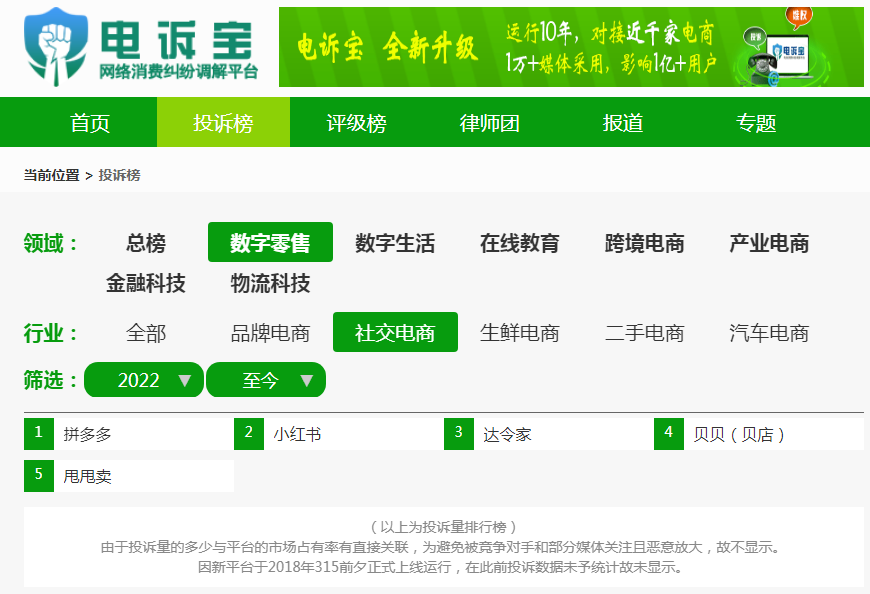
Task: Choose the 数字生活 domain filter
Action: tap(395, 242)
